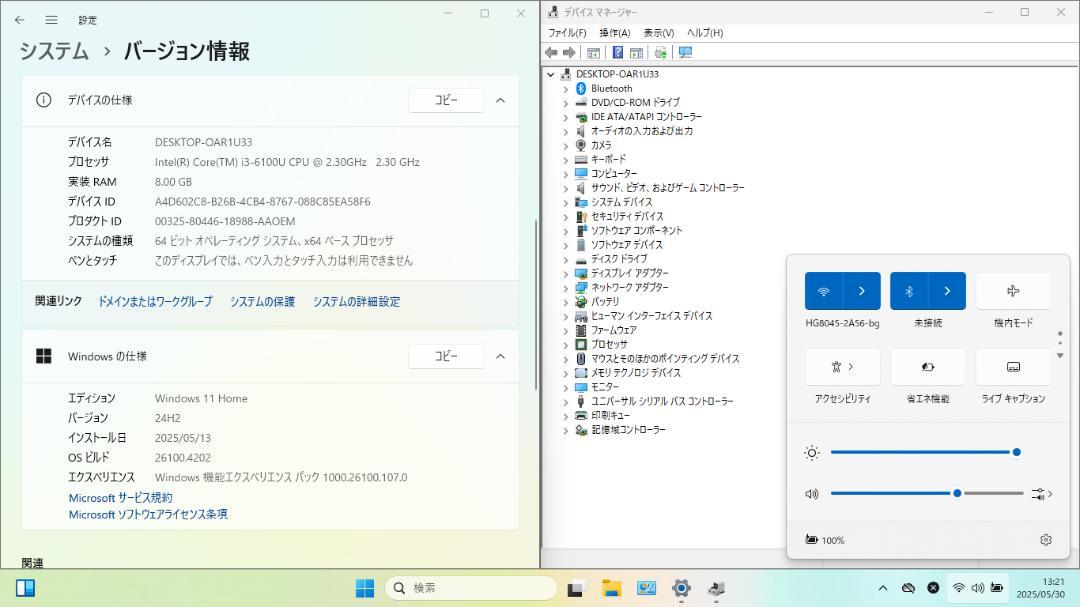Click the 印刷キュー printer icon

[581, 415]
